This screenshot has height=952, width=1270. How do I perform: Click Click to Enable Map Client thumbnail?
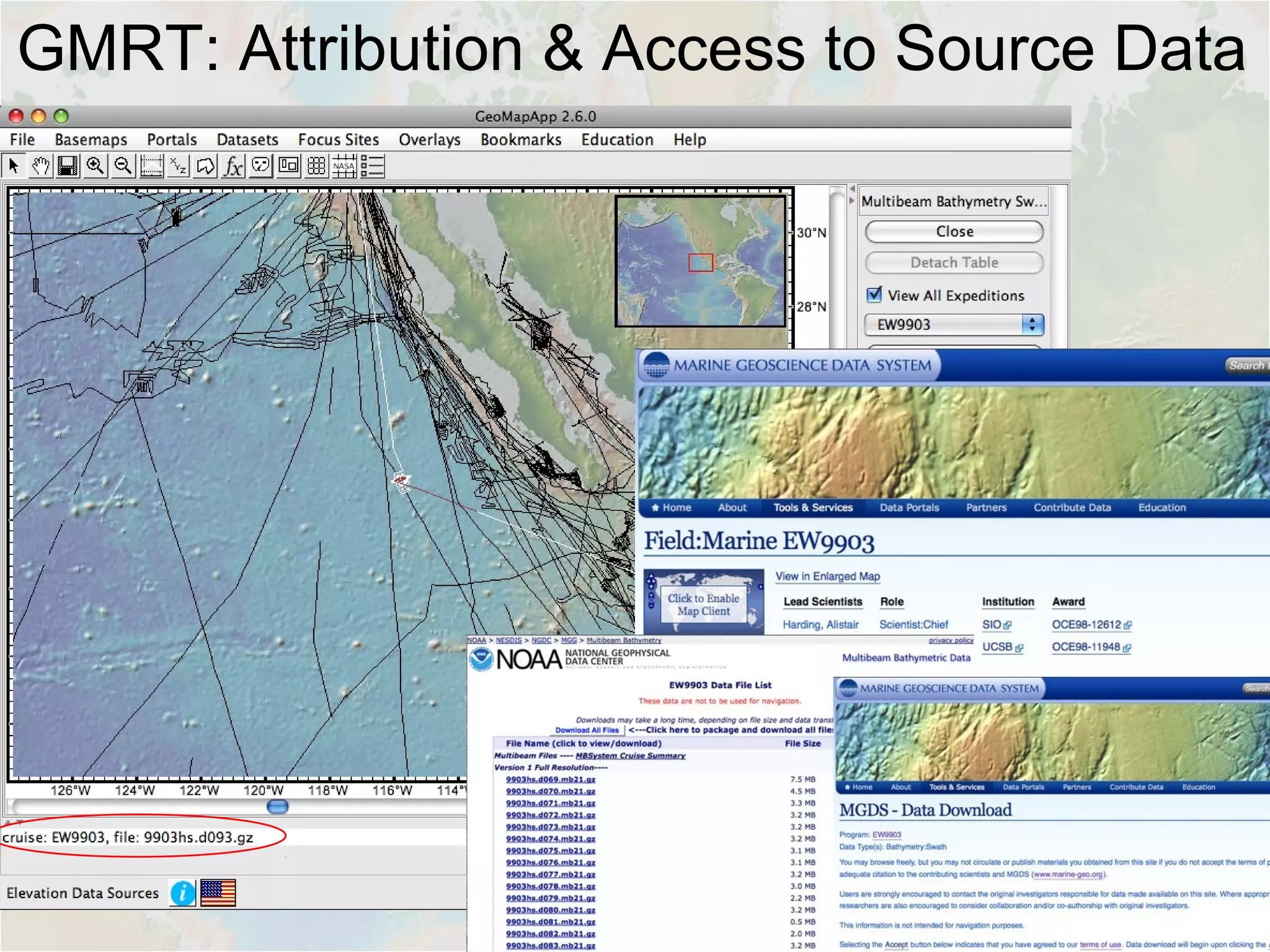coord(704,602)
